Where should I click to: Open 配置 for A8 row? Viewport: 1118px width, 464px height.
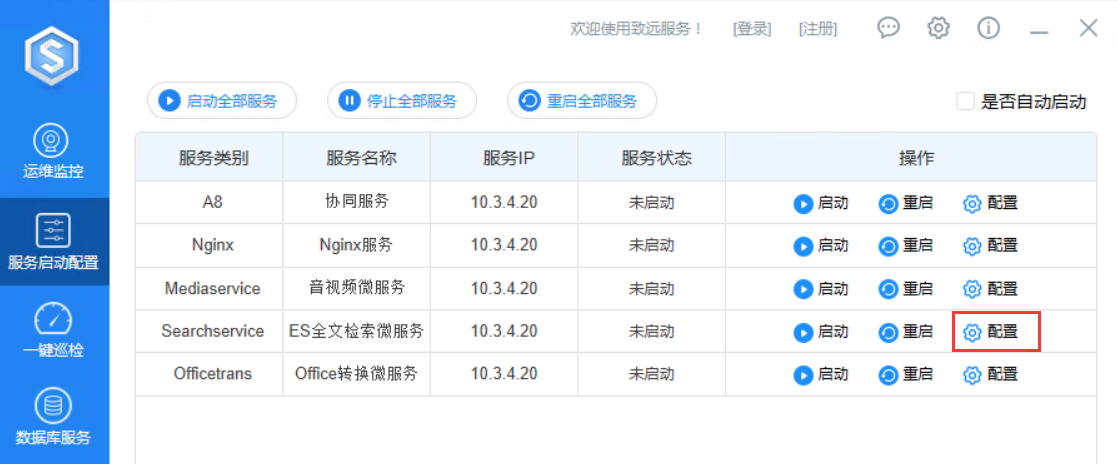point(990,203)
